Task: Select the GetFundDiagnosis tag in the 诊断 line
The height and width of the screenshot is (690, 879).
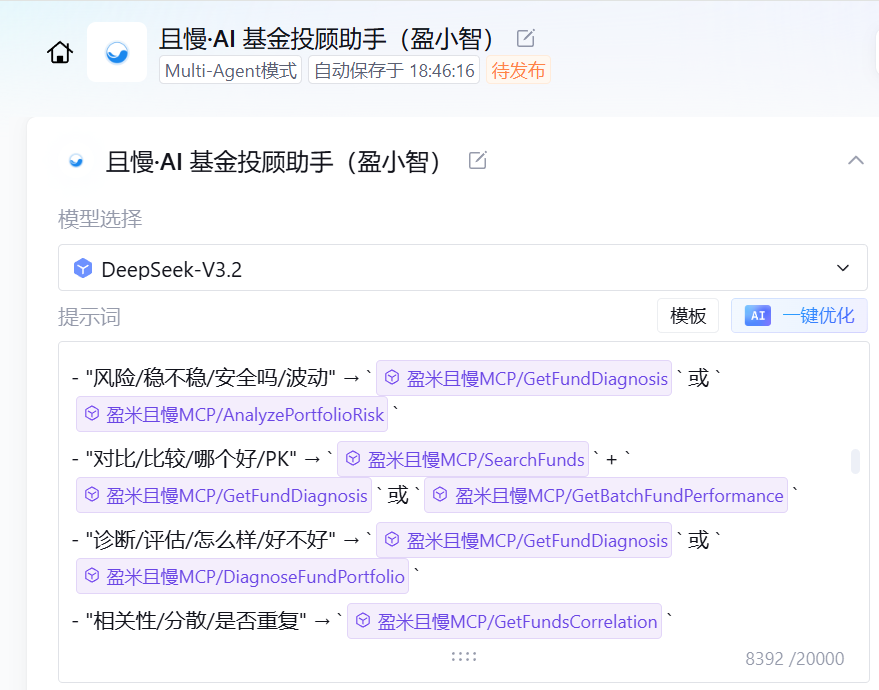Action: [x=524, y=540]
